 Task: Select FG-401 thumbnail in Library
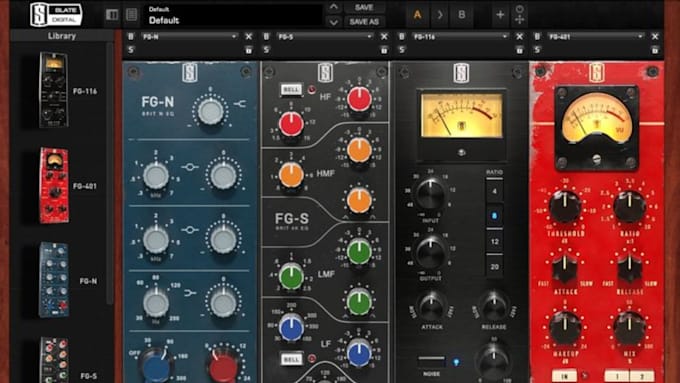click(54, 186)
